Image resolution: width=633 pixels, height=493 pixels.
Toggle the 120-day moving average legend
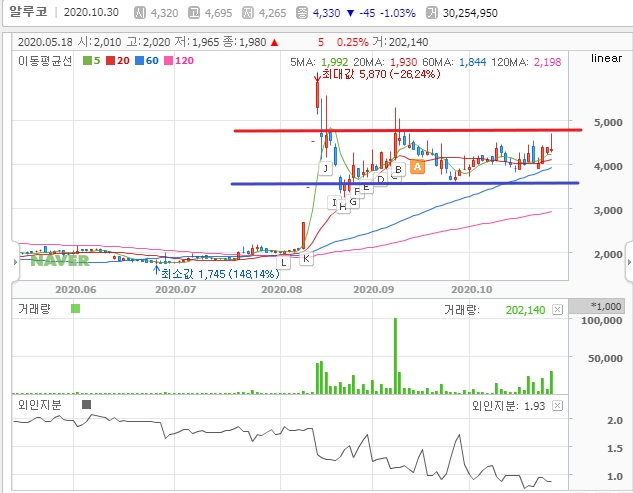(179, 61)
